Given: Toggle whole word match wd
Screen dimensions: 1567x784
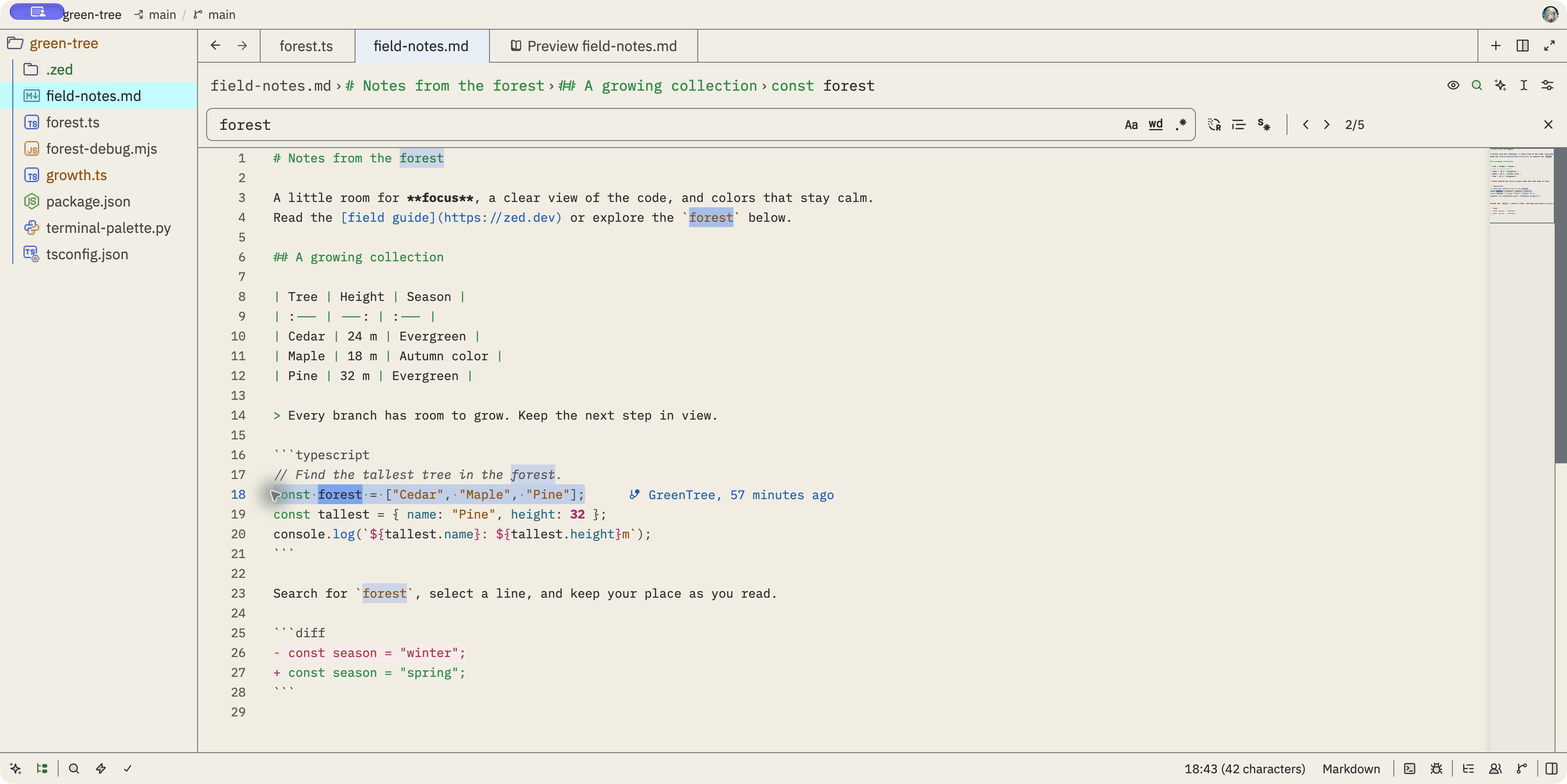Looking at the screenshot, I should point(1156,124).
